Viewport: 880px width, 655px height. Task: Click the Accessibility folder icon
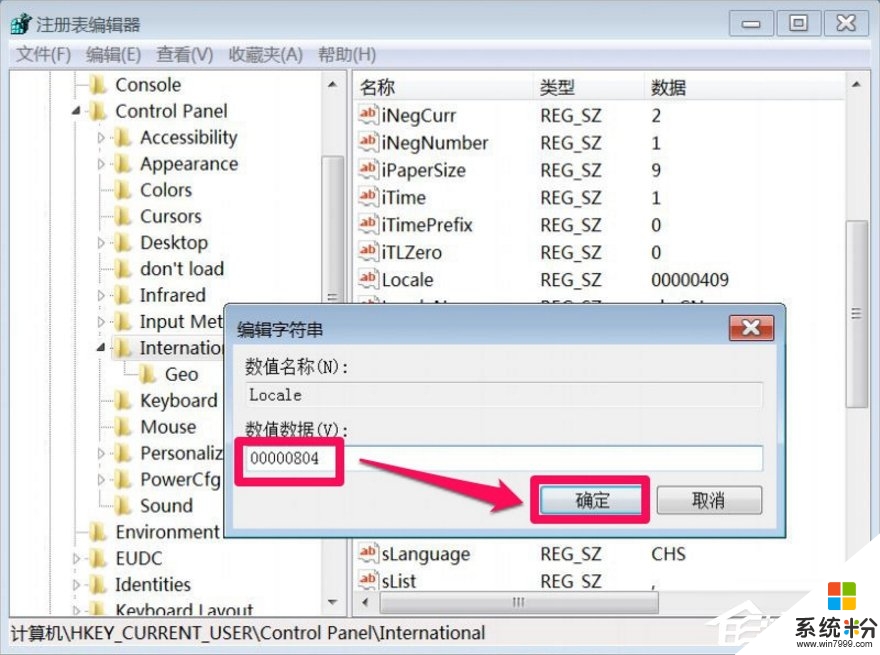coord(123,138)
